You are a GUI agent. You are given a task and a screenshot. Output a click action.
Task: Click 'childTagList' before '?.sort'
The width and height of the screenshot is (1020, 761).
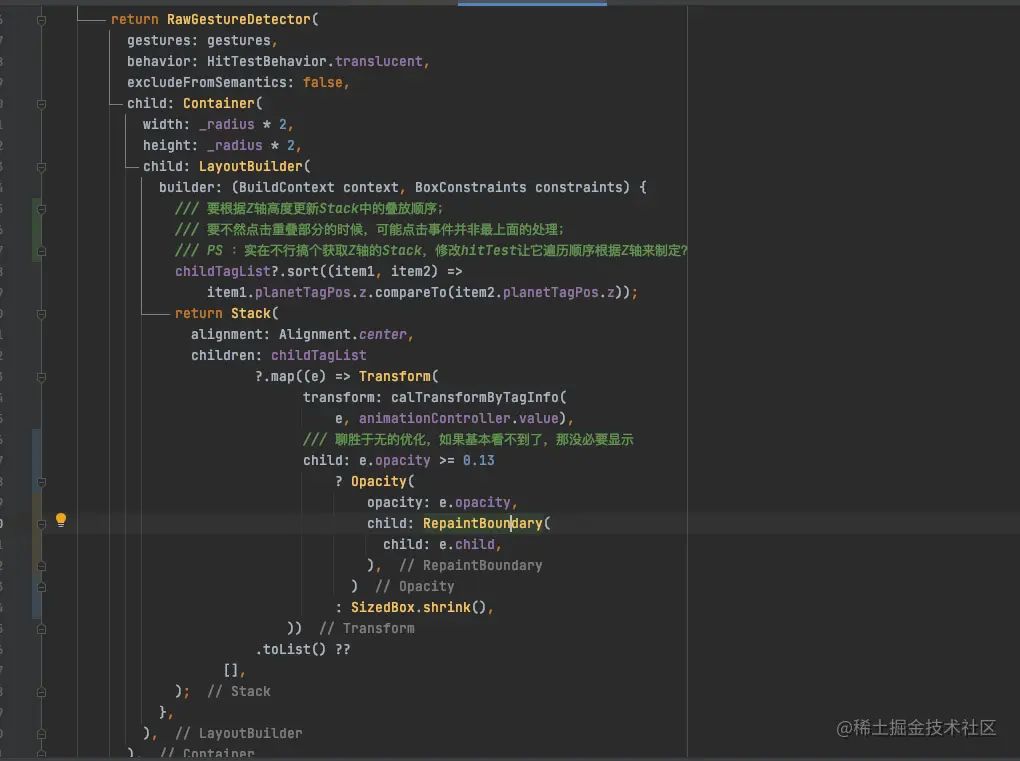[222, 271]
